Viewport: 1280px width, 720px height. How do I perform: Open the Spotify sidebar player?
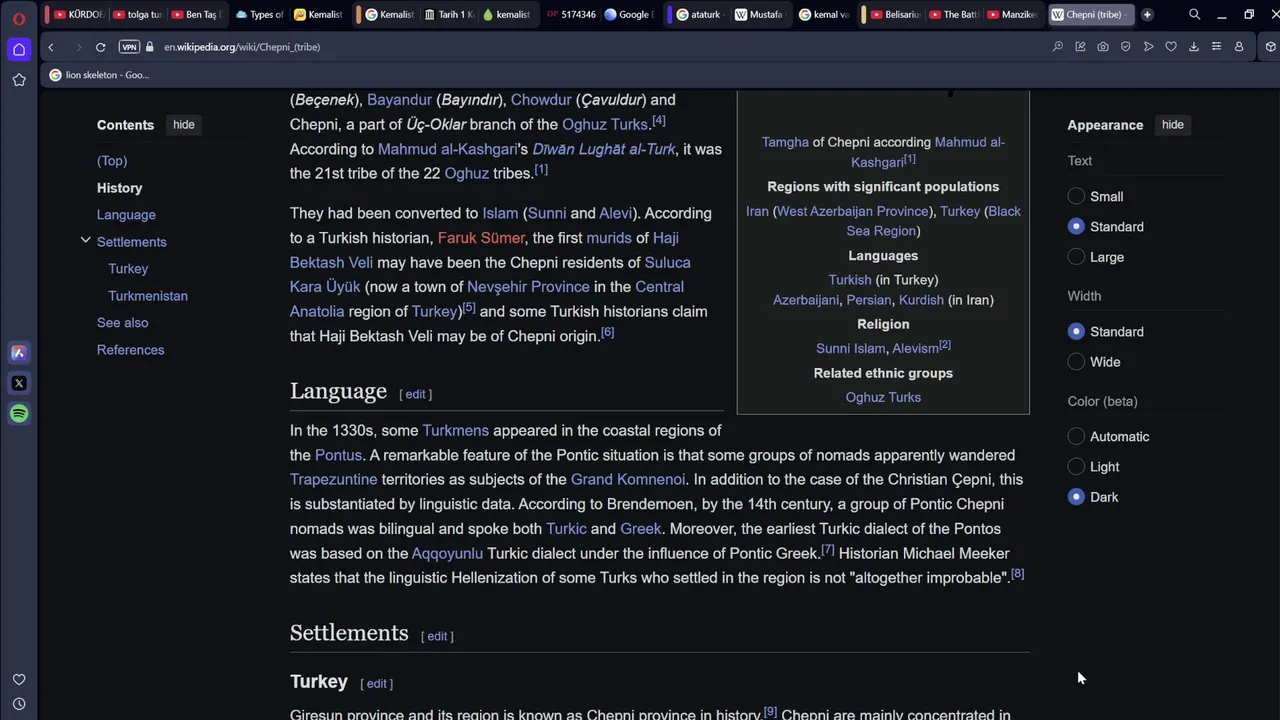[19, 414]
